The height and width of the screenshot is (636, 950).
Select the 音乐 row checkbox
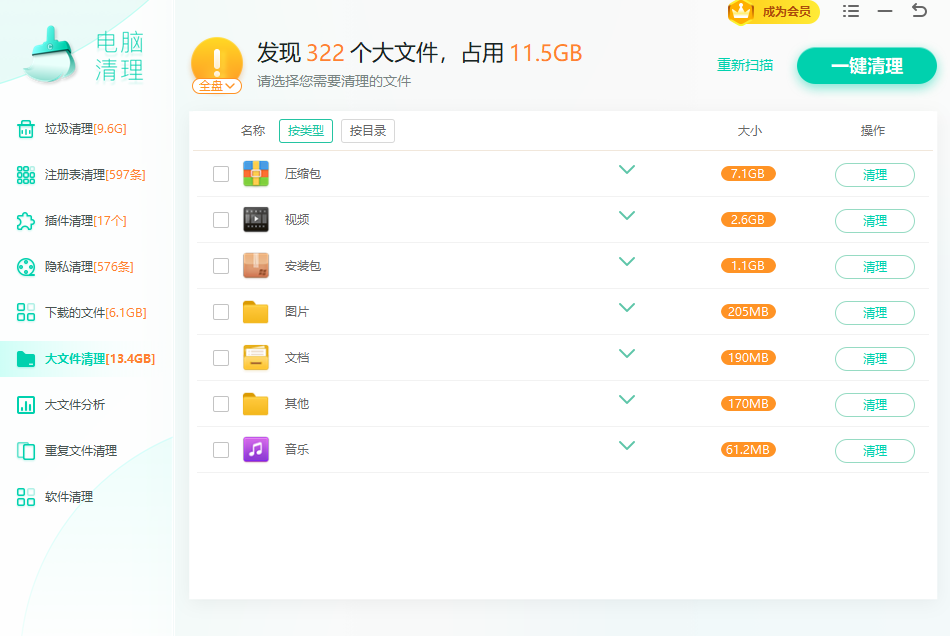(x=221, y=450)
